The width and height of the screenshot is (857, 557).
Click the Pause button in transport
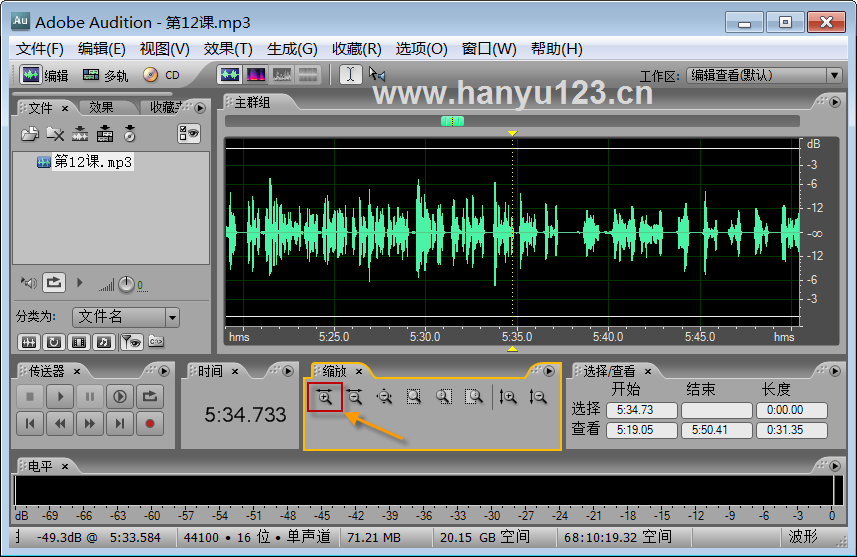(x=90, y=396)
